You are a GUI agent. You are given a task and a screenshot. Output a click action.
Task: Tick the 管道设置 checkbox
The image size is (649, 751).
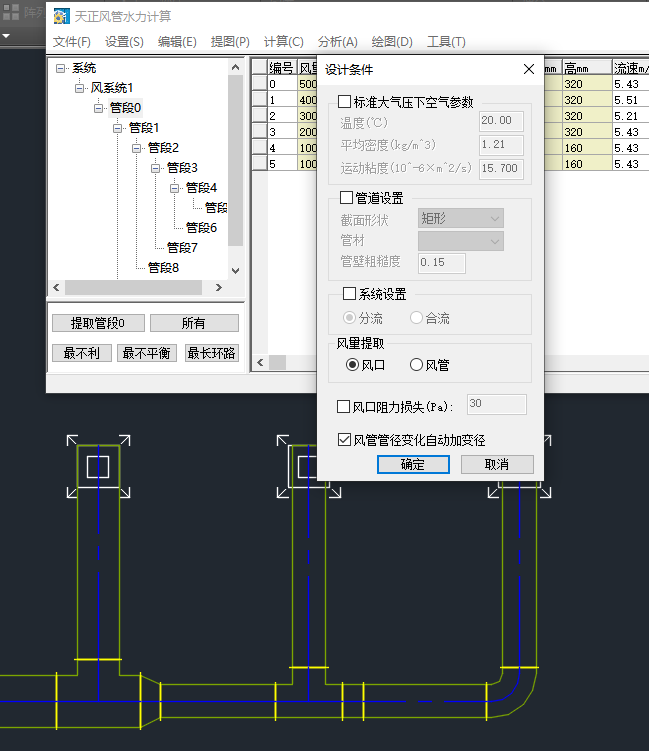[347, 198]
